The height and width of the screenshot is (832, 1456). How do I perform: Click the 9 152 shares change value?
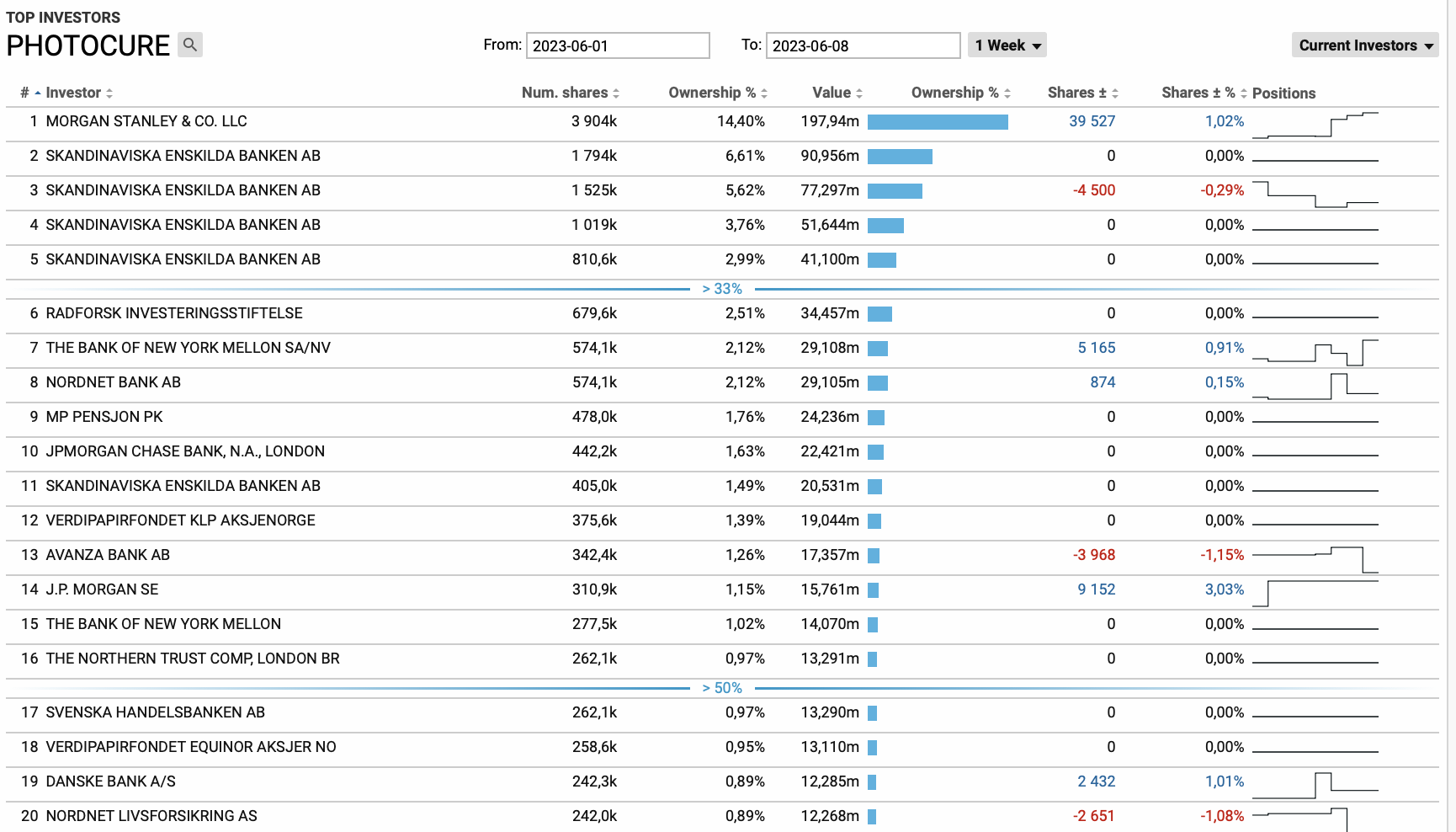pos(1097,589)
